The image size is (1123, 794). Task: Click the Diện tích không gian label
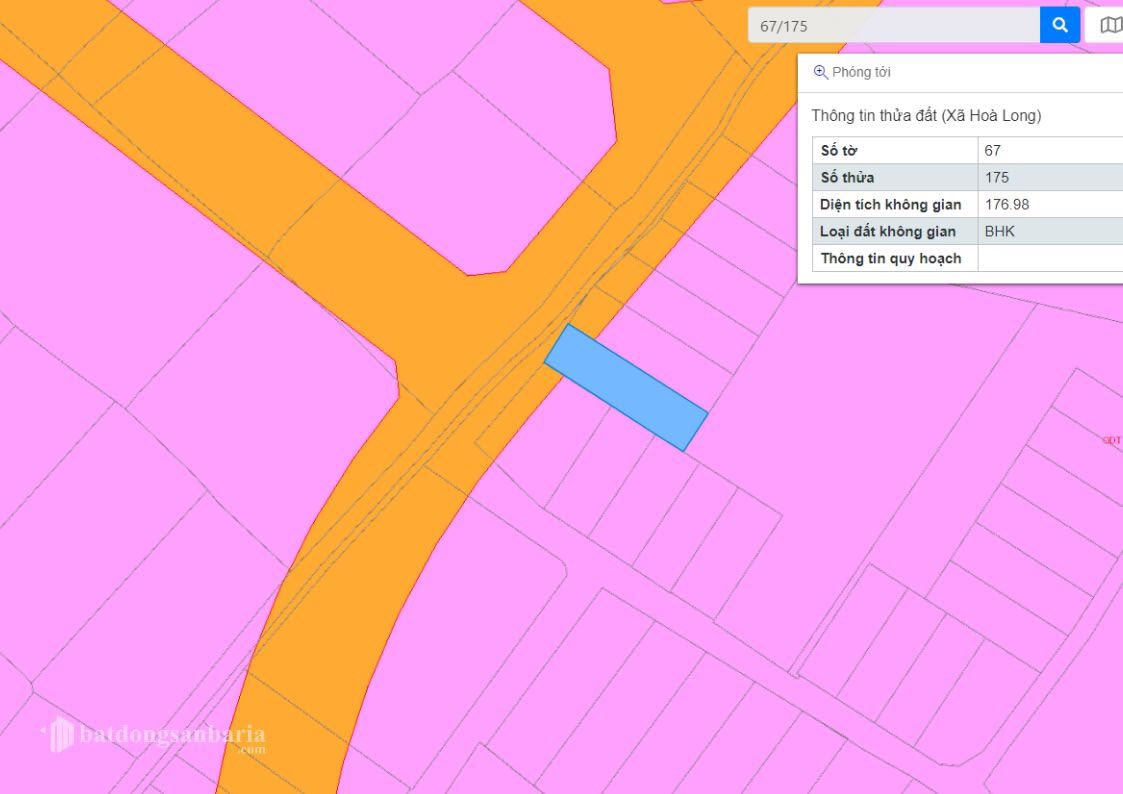click(890, 205)
